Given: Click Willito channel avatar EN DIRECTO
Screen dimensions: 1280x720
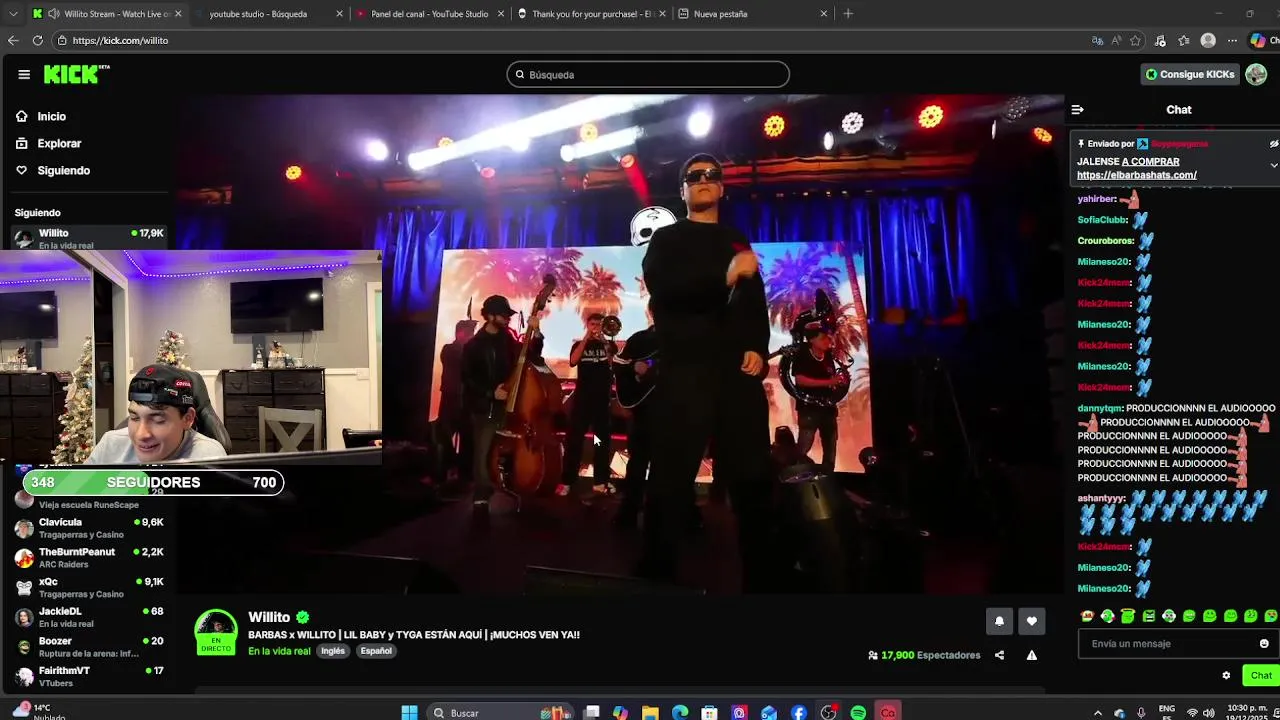Looking at the screenshot, I should coord(215,632).
